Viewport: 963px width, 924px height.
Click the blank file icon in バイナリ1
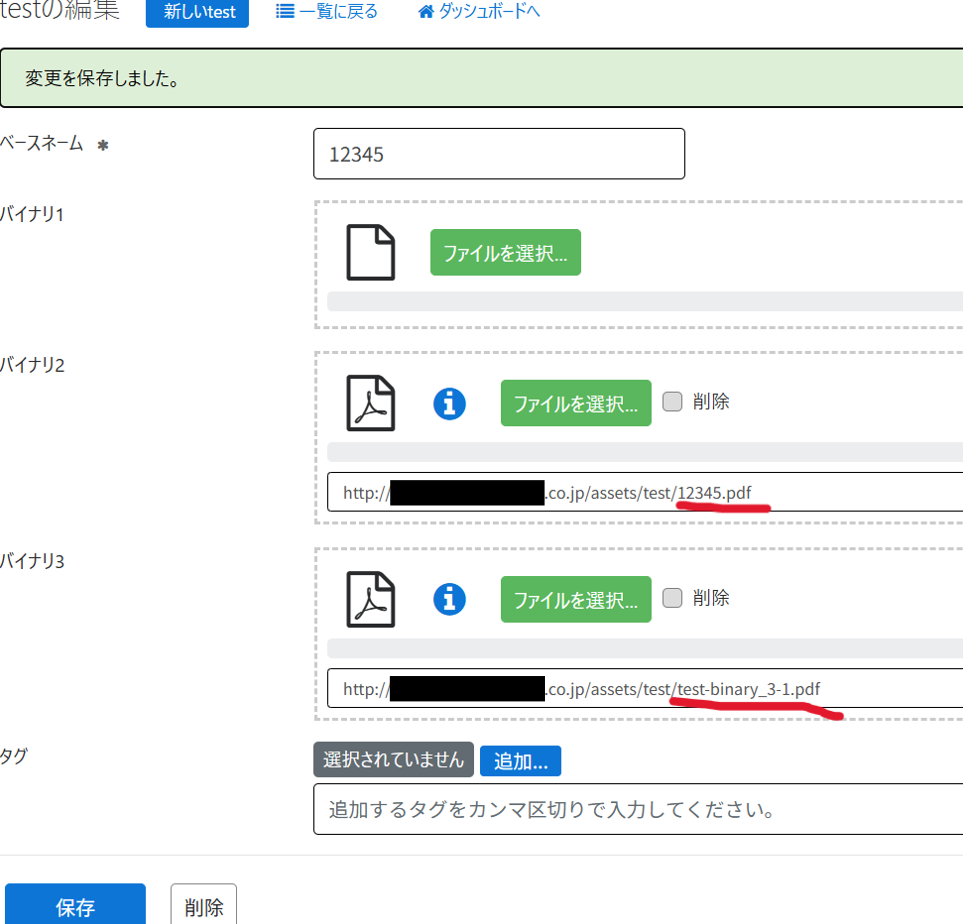[370, 252]
